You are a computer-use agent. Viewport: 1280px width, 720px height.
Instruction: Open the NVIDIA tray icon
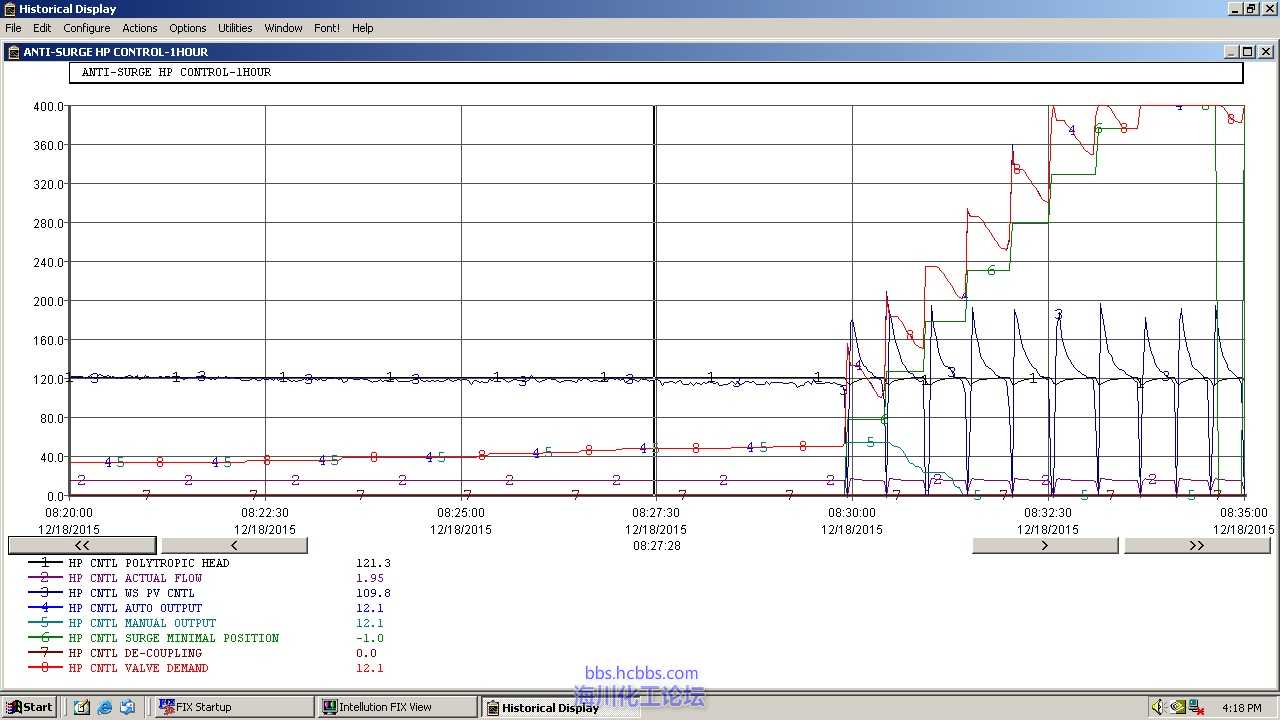click(x=1177, y=707)
